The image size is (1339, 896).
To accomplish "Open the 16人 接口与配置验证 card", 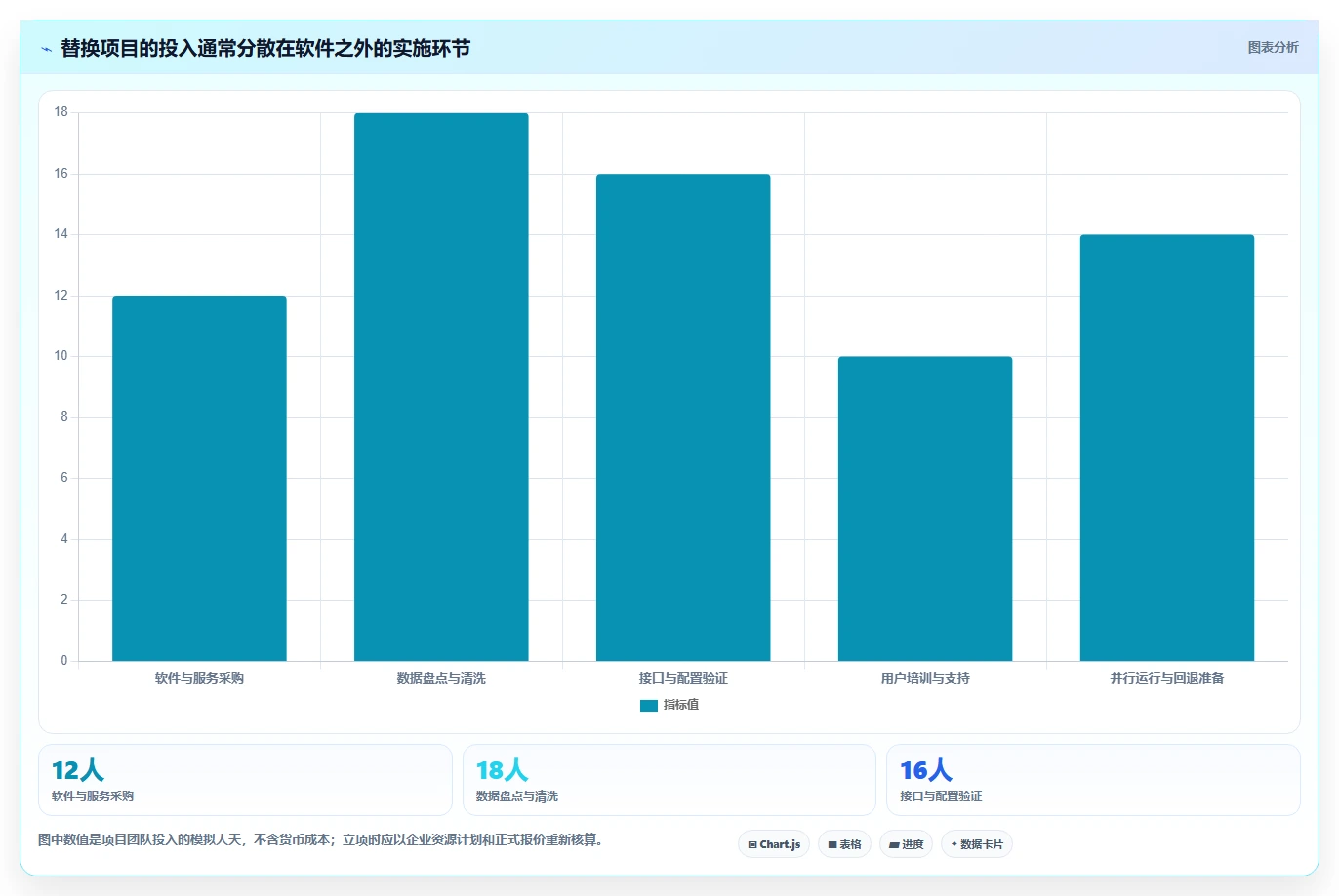I will point(1093,780).
